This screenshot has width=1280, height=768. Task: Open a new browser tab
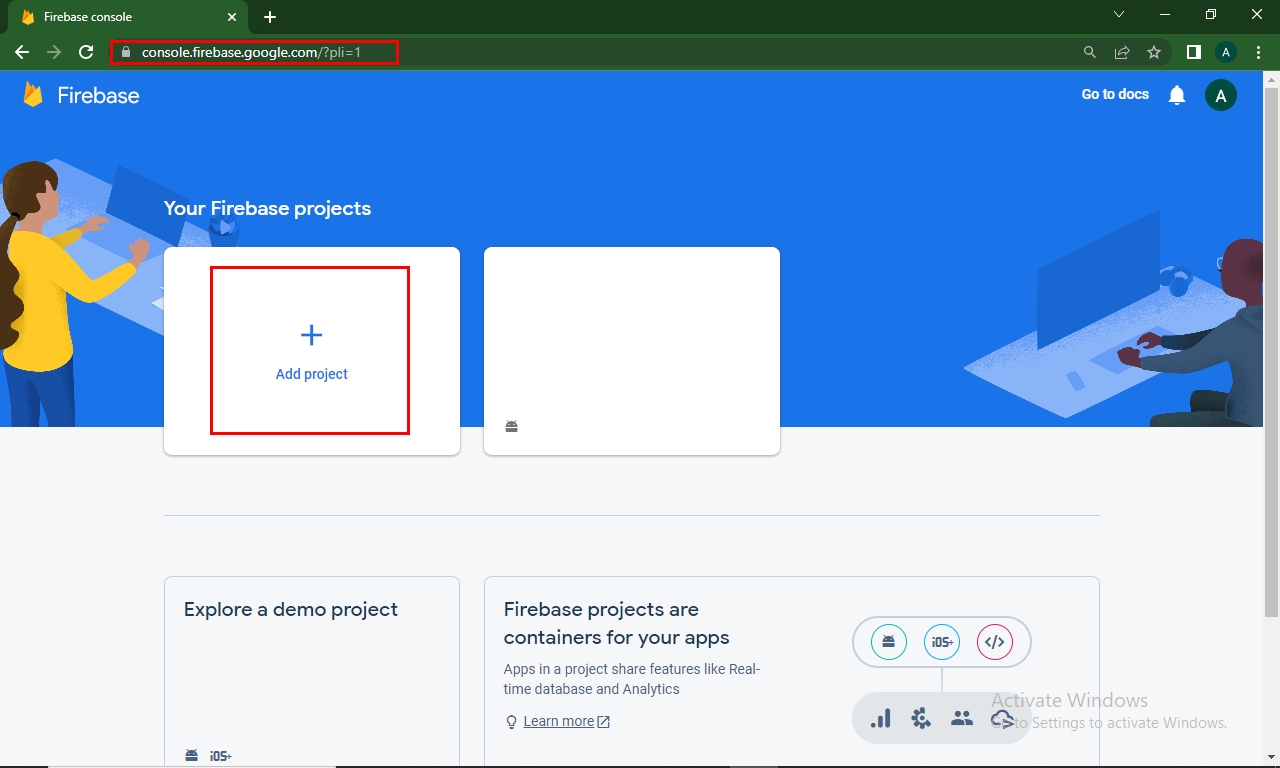point(270,17)
